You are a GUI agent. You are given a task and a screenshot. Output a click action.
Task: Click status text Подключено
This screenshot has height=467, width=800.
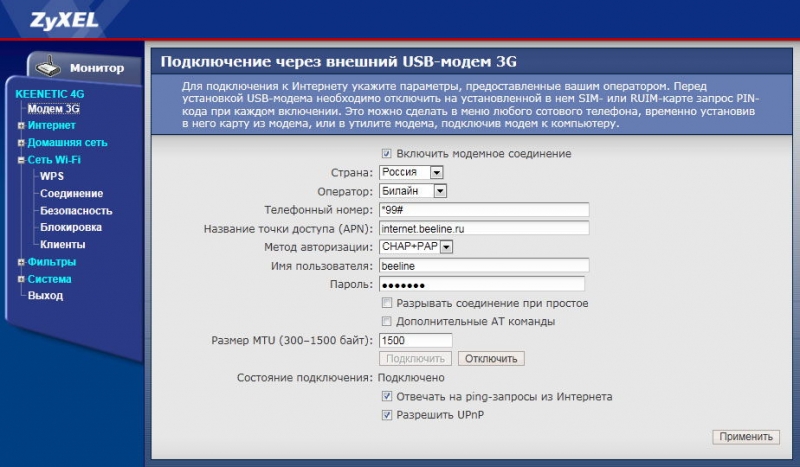pos(411,378)
